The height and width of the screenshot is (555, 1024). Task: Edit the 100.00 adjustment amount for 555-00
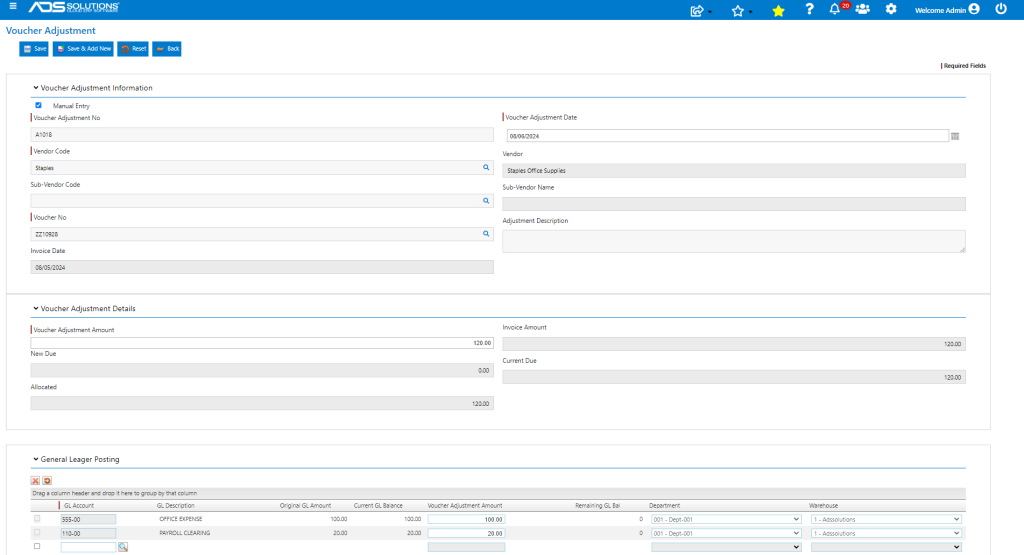pyautogui.click(x=466, y=520)
